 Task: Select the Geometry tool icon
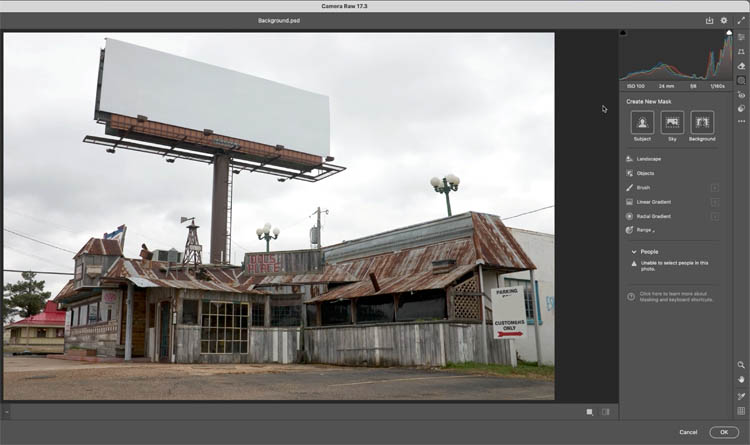(x=741, y=52)
